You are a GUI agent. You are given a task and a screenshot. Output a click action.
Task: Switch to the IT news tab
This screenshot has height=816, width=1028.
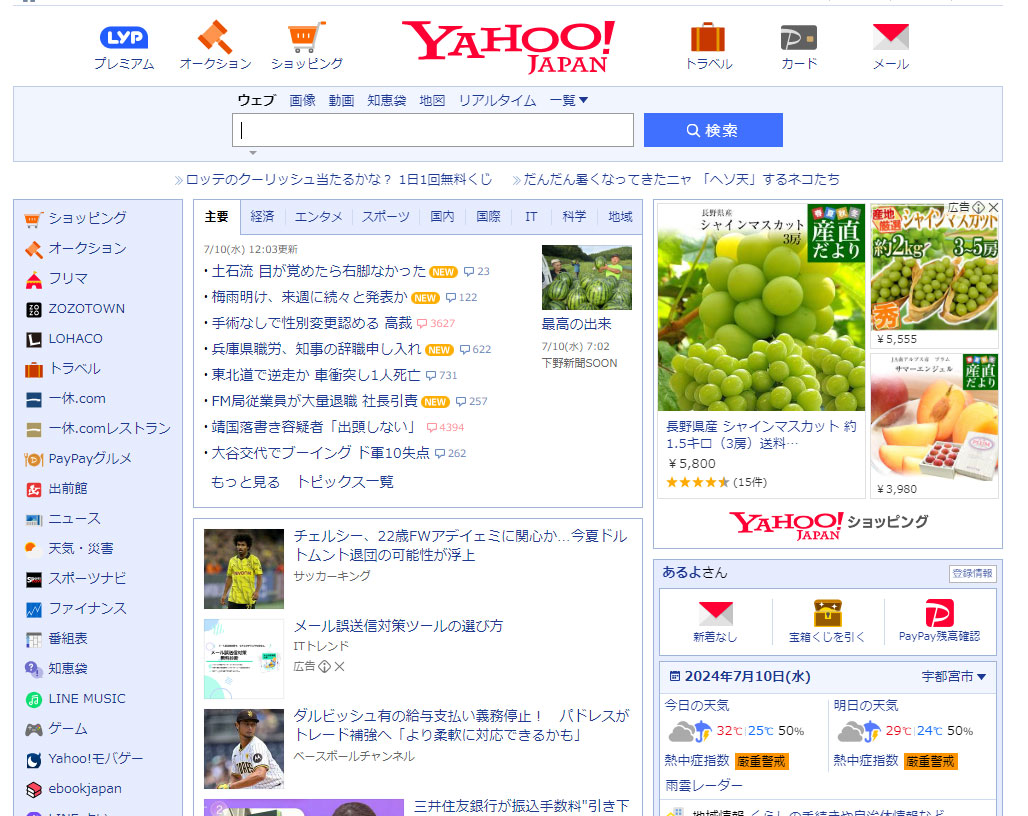(x=531, y=216)
